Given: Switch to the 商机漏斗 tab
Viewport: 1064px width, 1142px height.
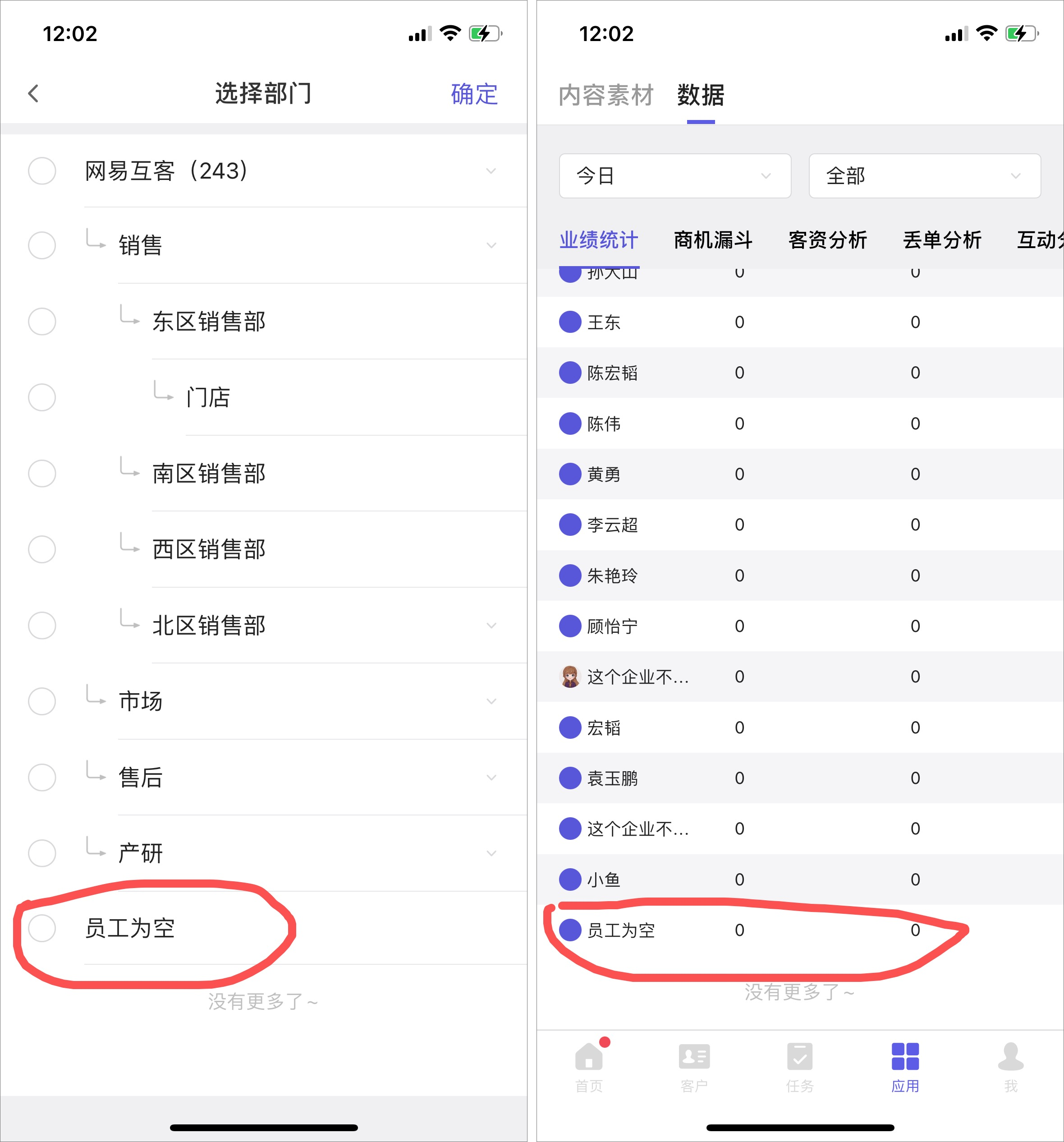Looking at the screenshot, I should [713, 240].
